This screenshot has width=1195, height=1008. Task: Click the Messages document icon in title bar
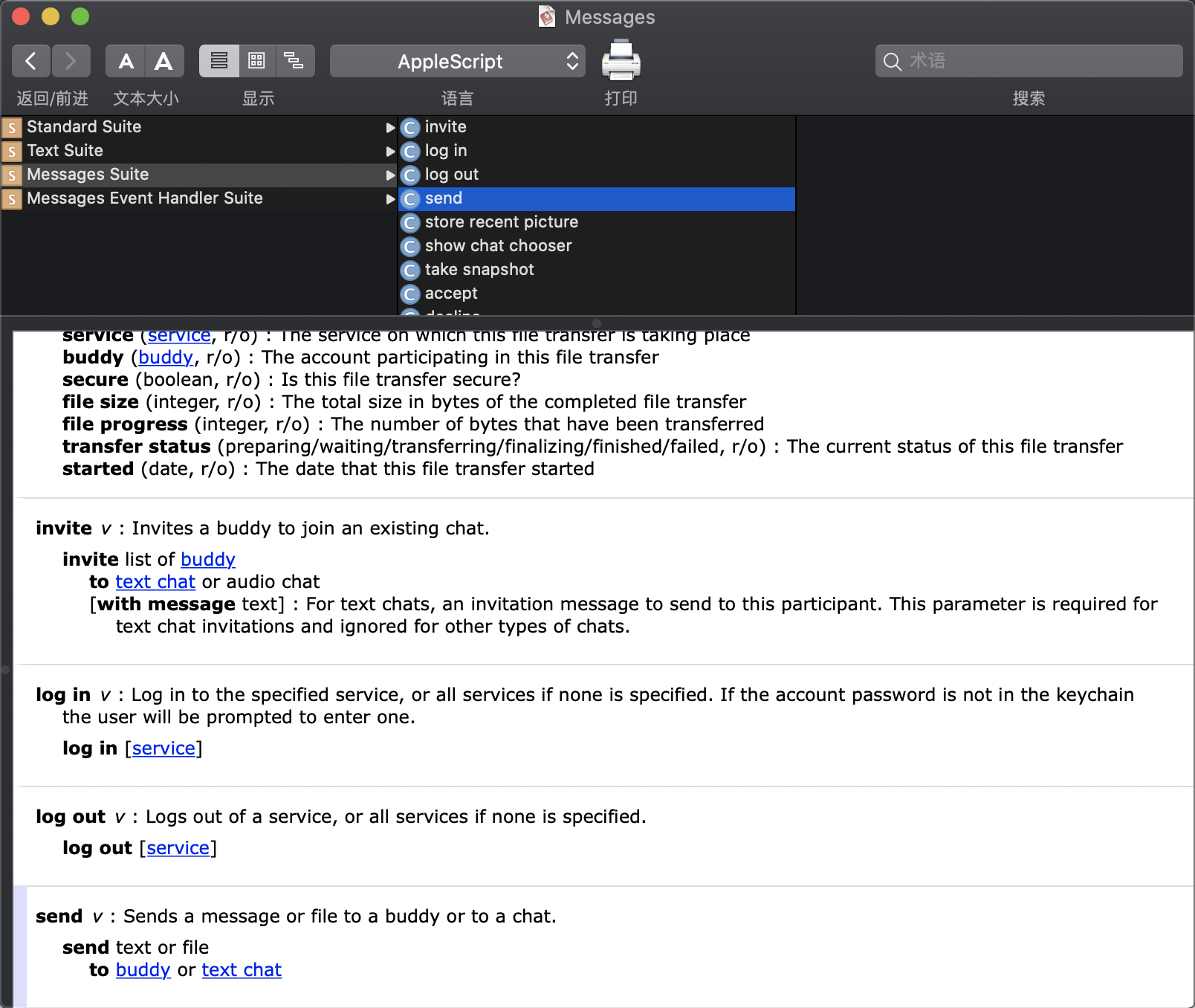547,16
